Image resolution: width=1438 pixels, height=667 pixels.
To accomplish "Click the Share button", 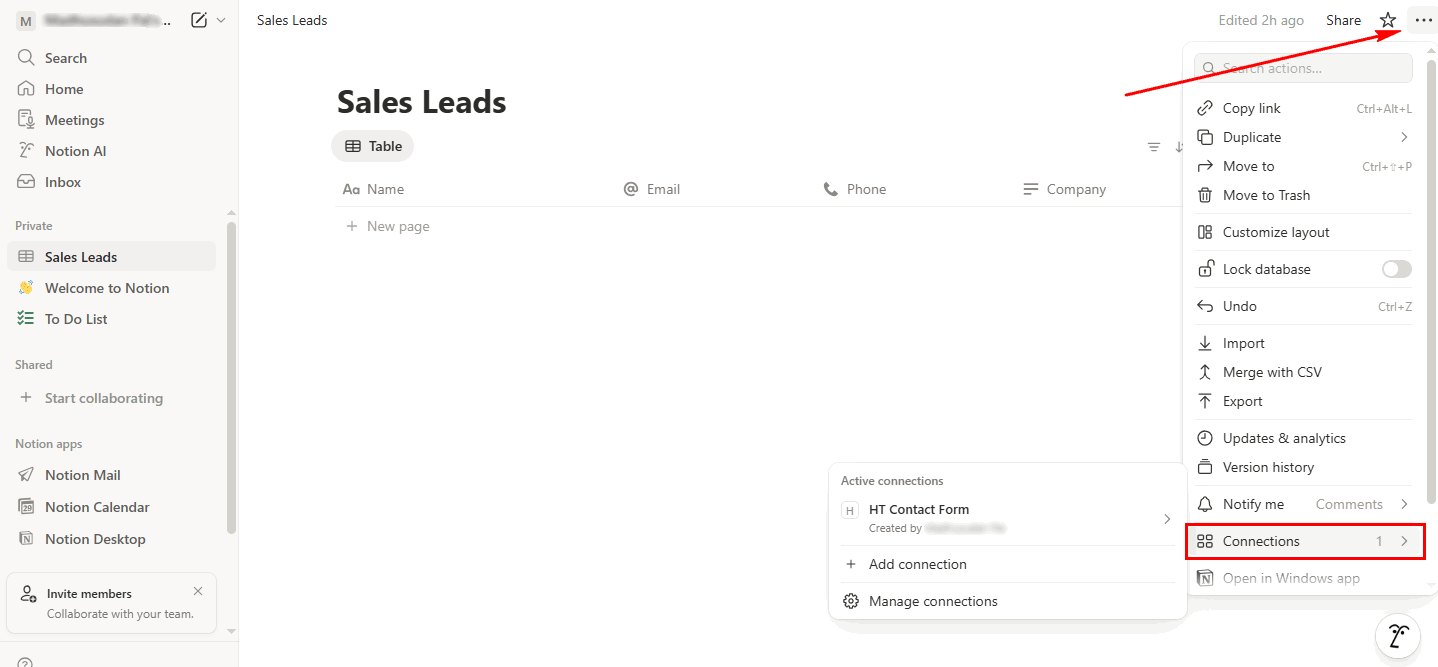I will pos(1343,19).
